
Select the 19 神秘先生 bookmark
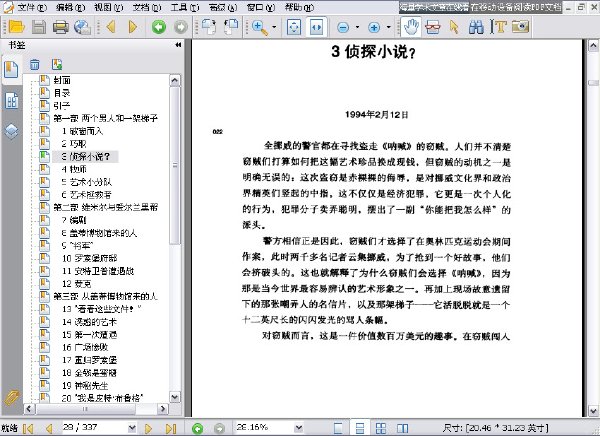[85, 385]
